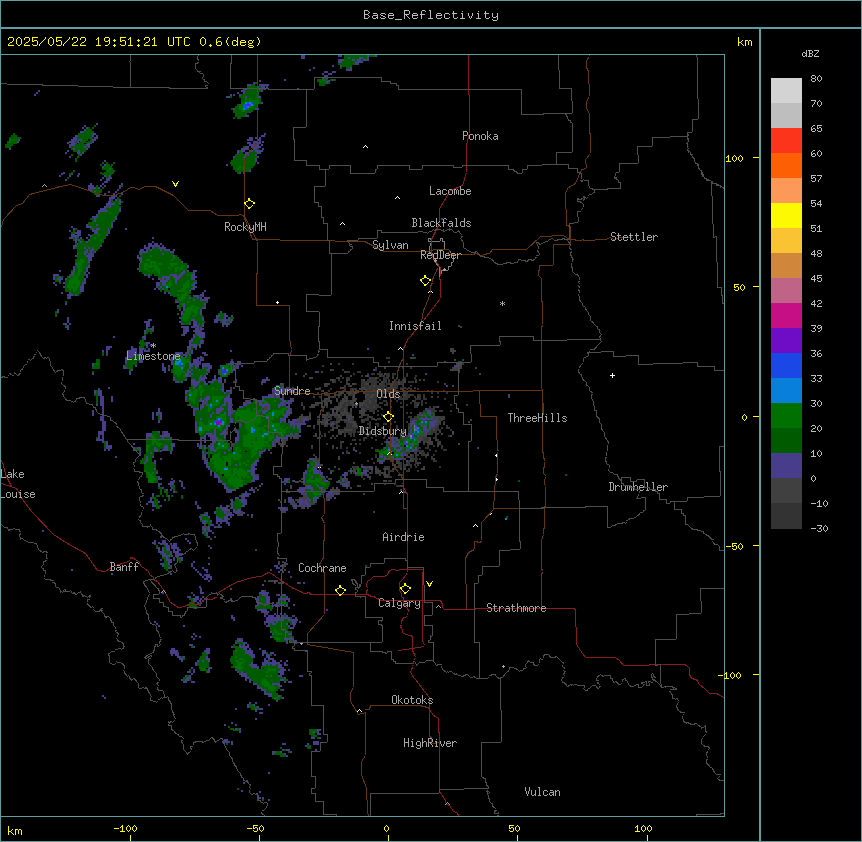Click the blue 33-36 dBZ legend swatch
This screenshot has width=862, height=842.
click(x=786, y=365)
